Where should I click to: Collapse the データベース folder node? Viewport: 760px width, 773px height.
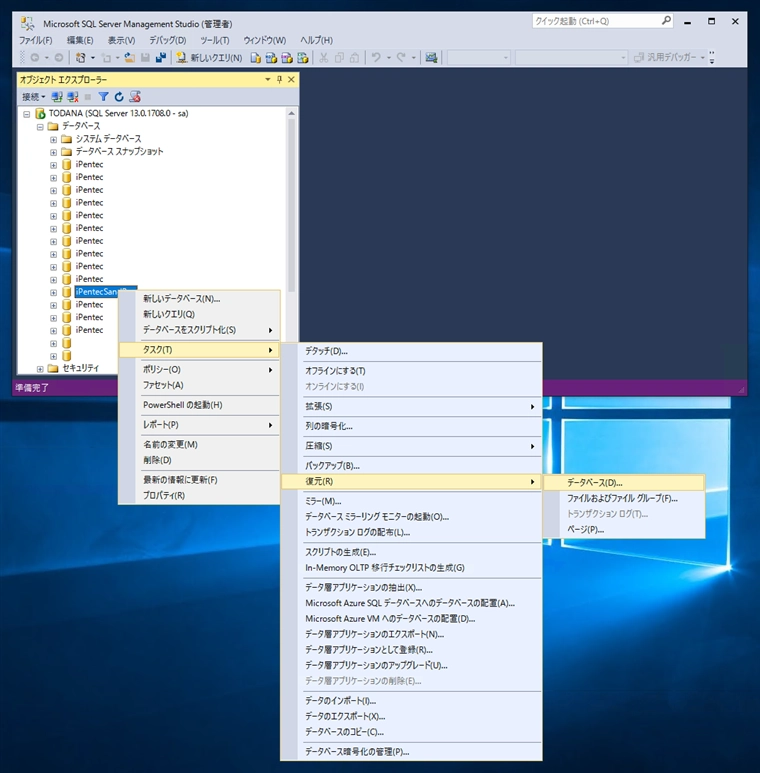(x=40, y=127)
